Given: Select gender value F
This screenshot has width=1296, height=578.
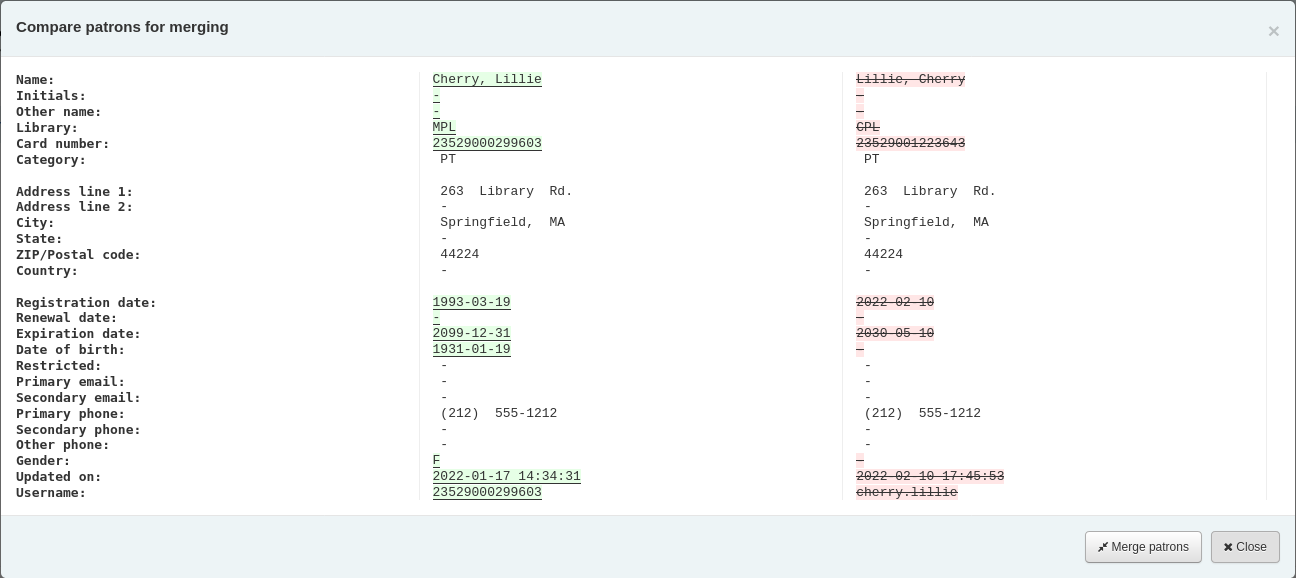Looking at the screenshot, I should pyautogui.click(x=436, y=460).
